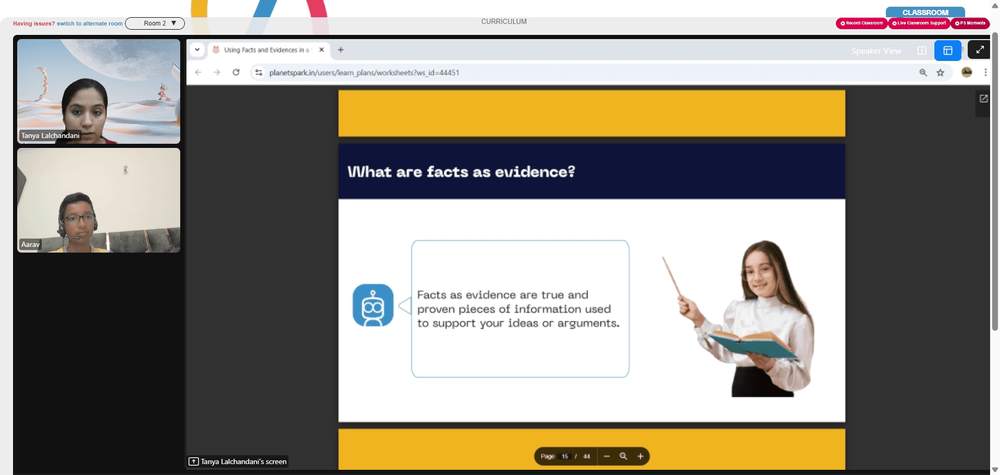Click the Facts as evidence definition text box
Screen dimensions: 1000x475
click(520, 309)
